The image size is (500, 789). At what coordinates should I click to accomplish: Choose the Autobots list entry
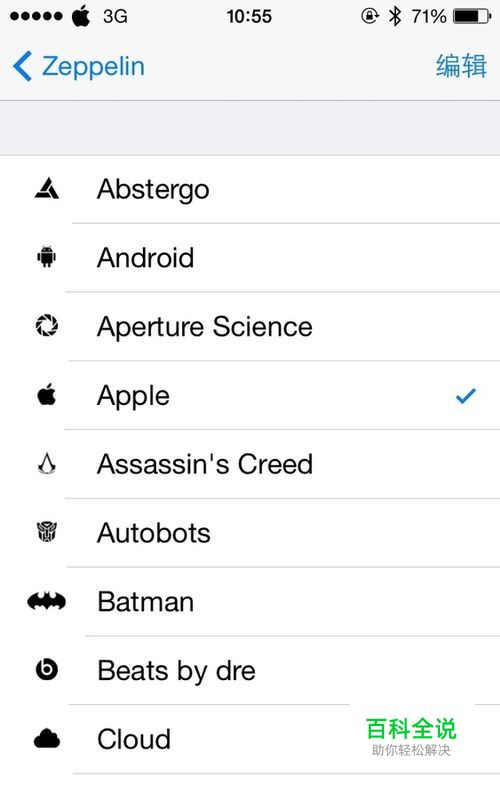[x=250, y=533]
